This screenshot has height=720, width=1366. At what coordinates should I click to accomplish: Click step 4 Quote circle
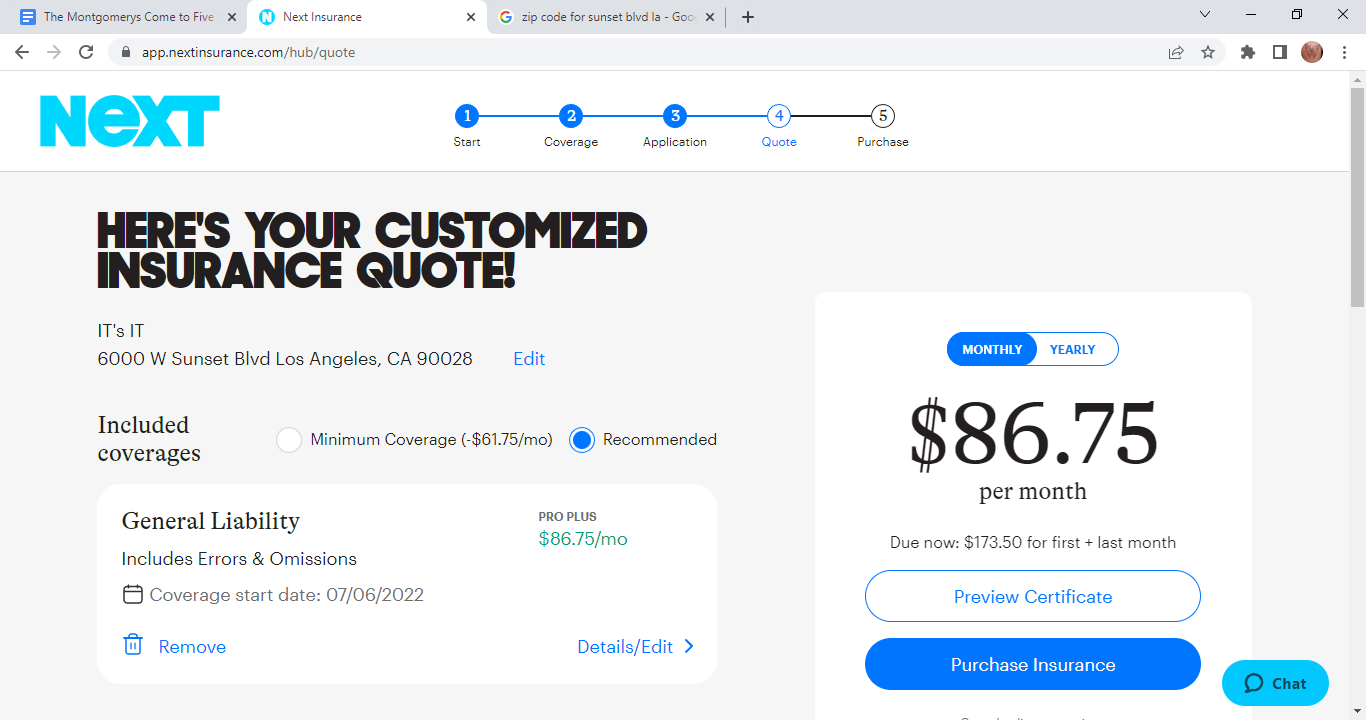point(779,116)
